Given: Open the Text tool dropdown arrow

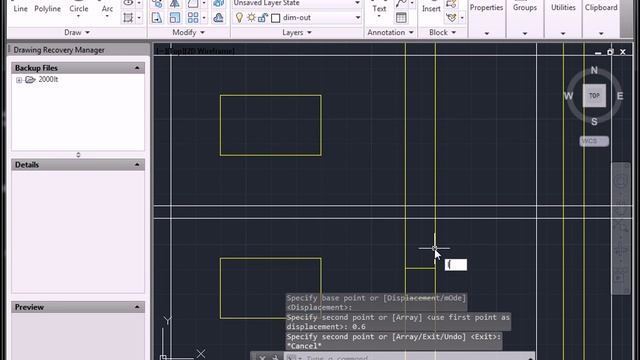Looking at the screenshot, I should coord(379,17).
